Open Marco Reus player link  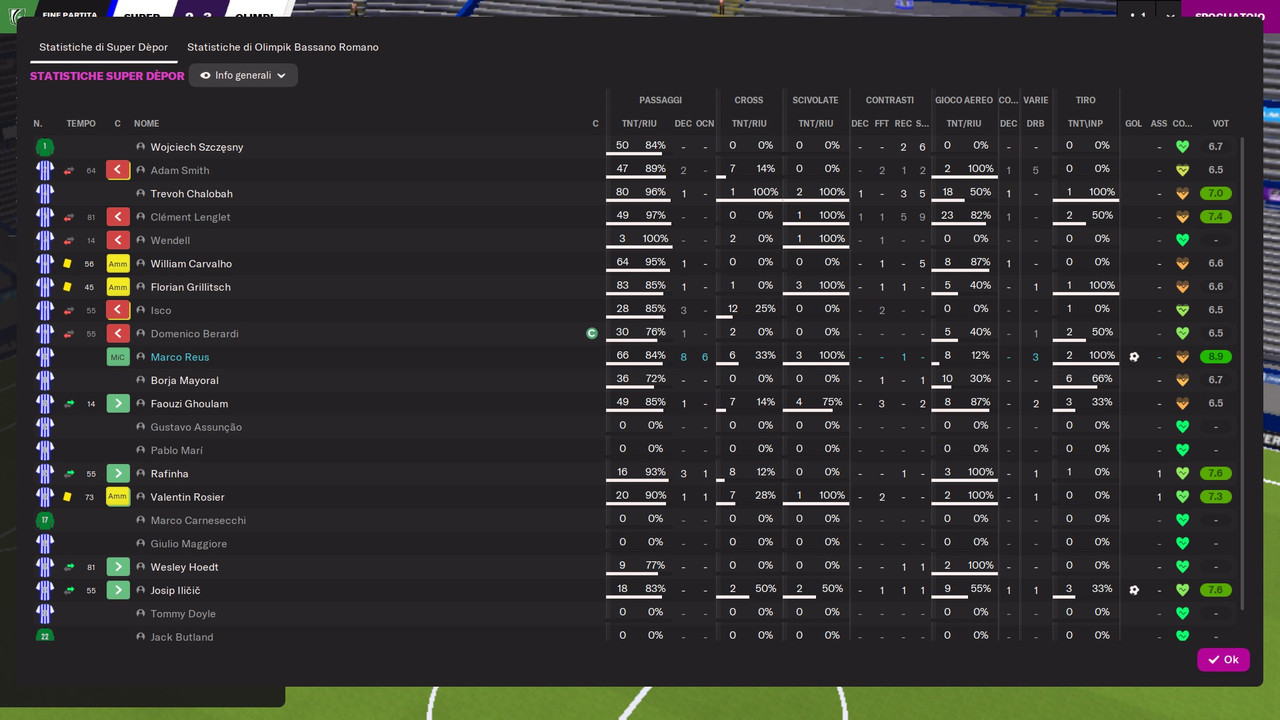pyautogui.click(x=180, y=357)
